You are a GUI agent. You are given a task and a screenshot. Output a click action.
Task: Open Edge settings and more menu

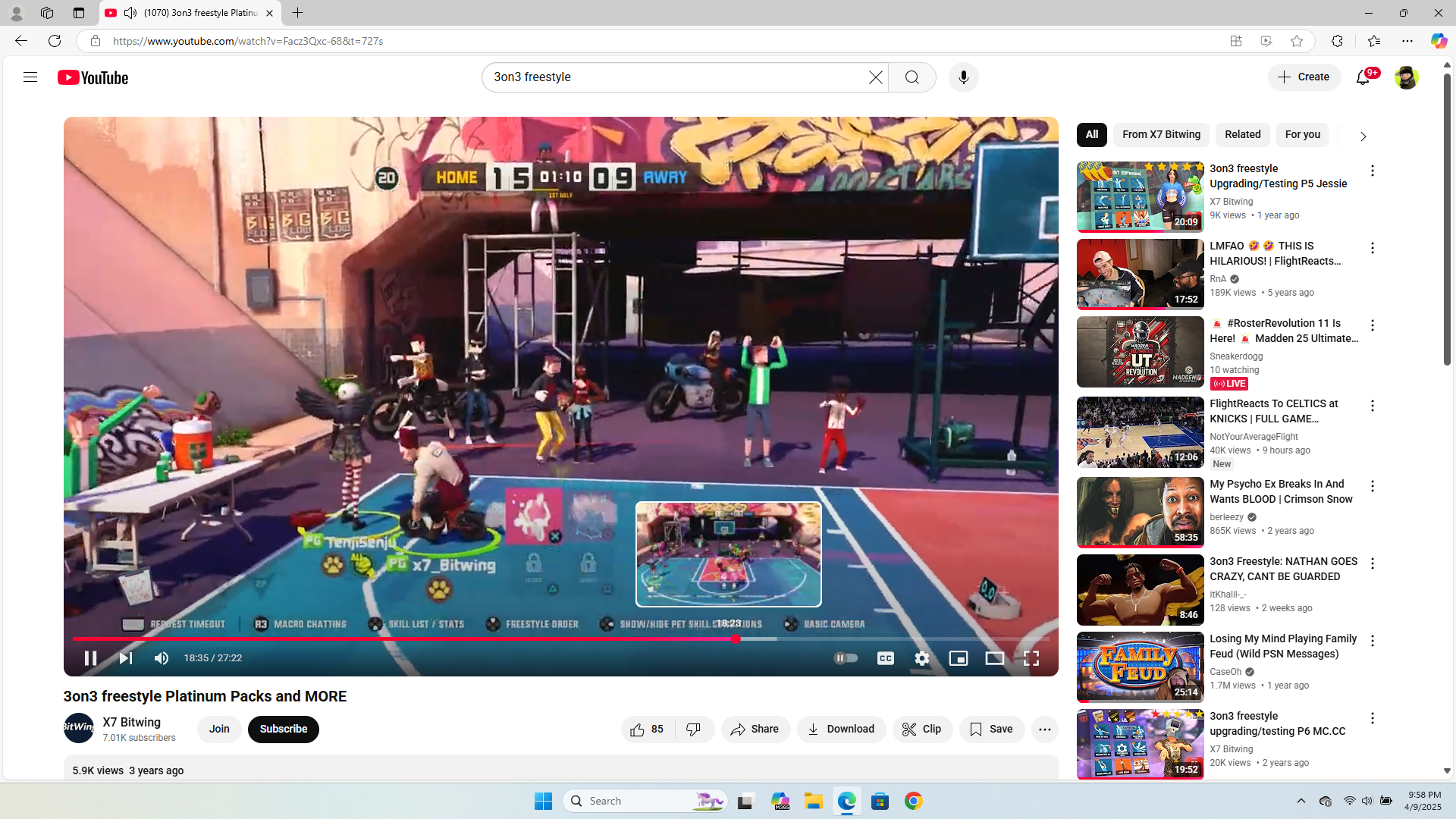1407,41
